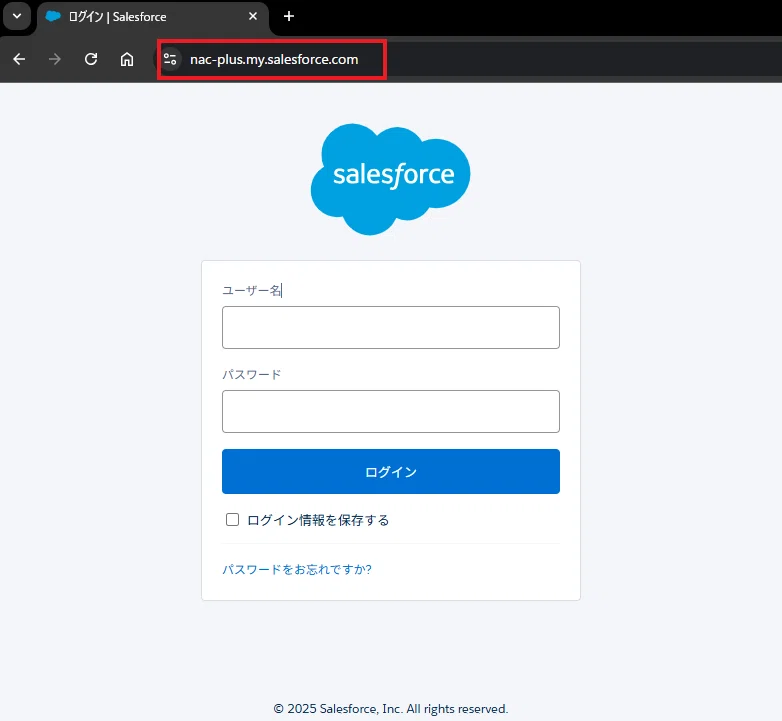Focus the パスワード input field
The image size is (782, 721).
click(391, 411)
